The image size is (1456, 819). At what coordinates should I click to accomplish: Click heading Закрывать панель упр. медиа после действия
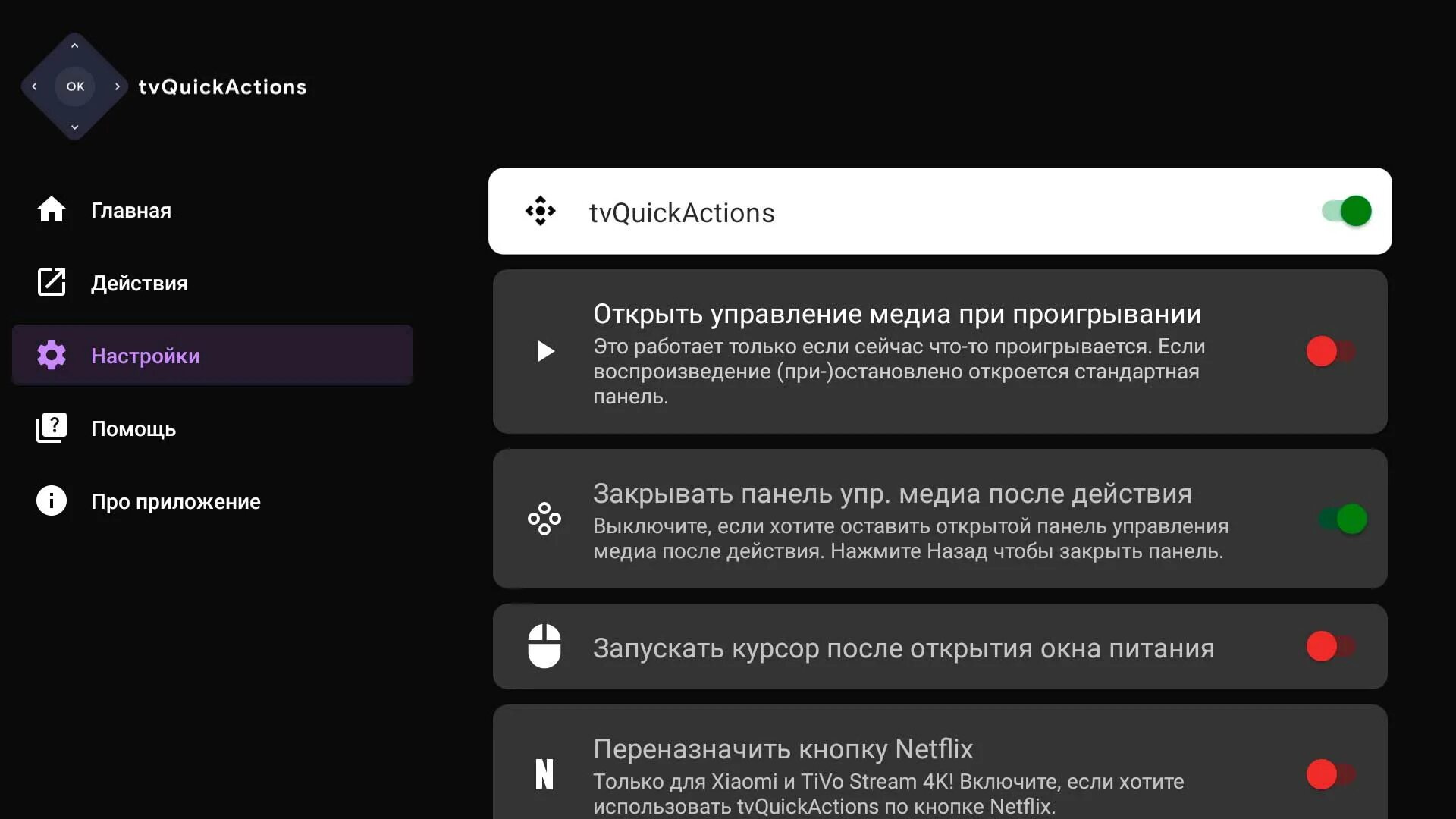(x=893, y=494)
